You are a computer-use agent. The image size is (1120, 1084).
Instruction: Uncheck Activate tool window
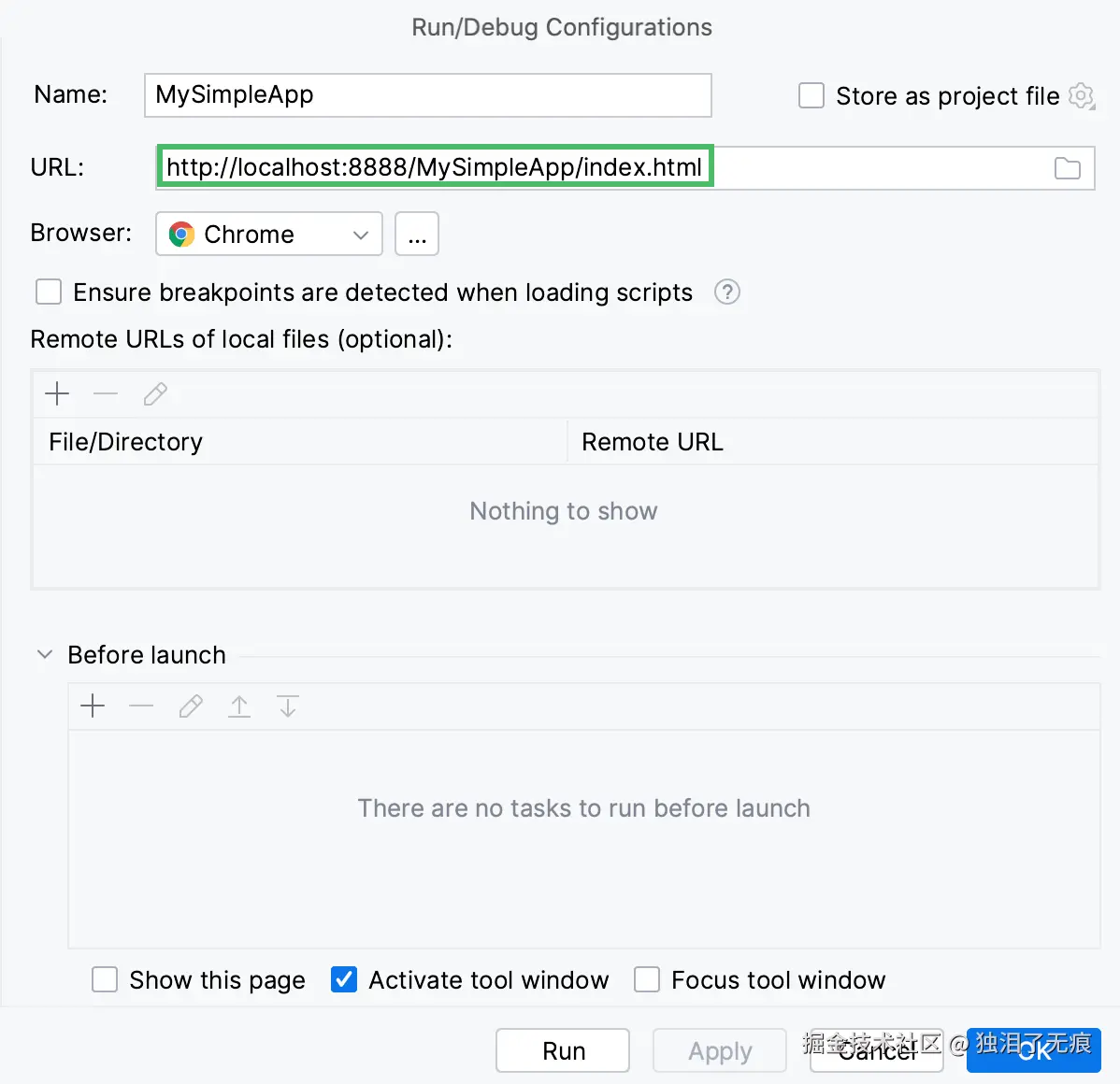[344, 979]
